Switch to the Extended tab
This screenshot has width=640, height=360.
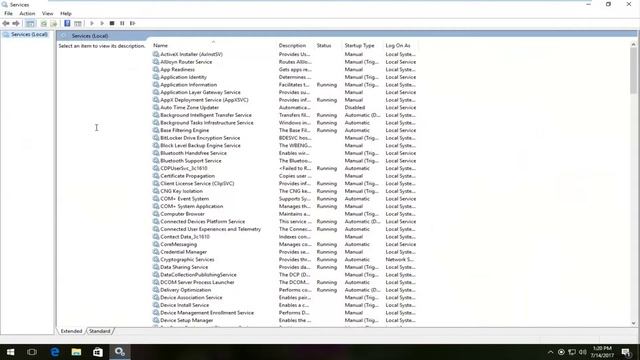(x=71, y=331)
